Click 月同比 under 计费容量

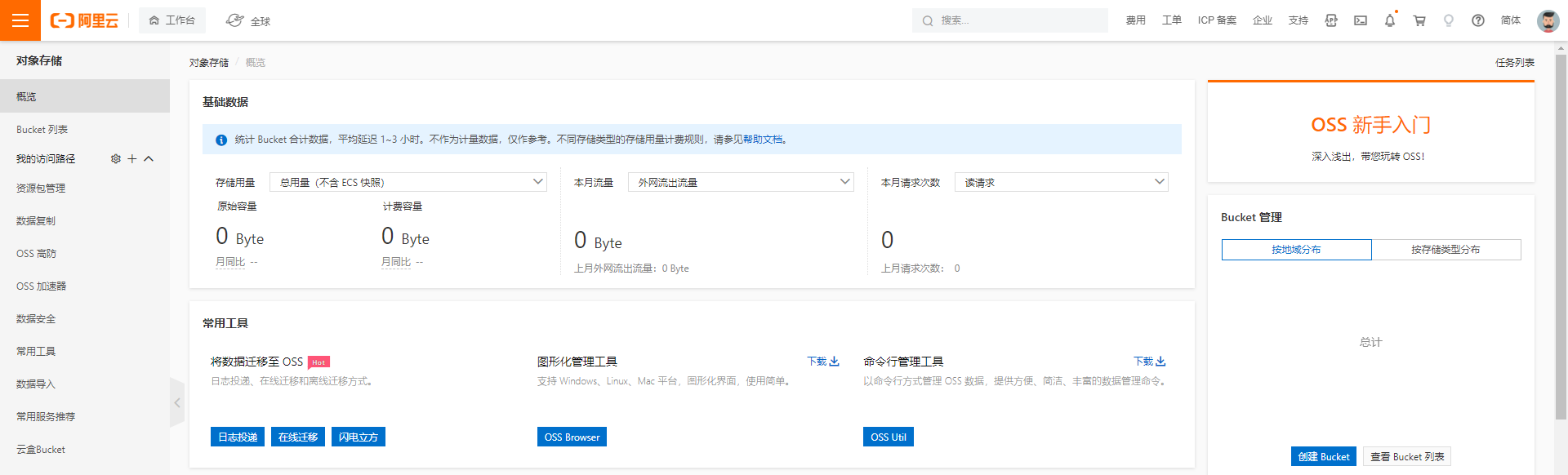pos(396,262)
